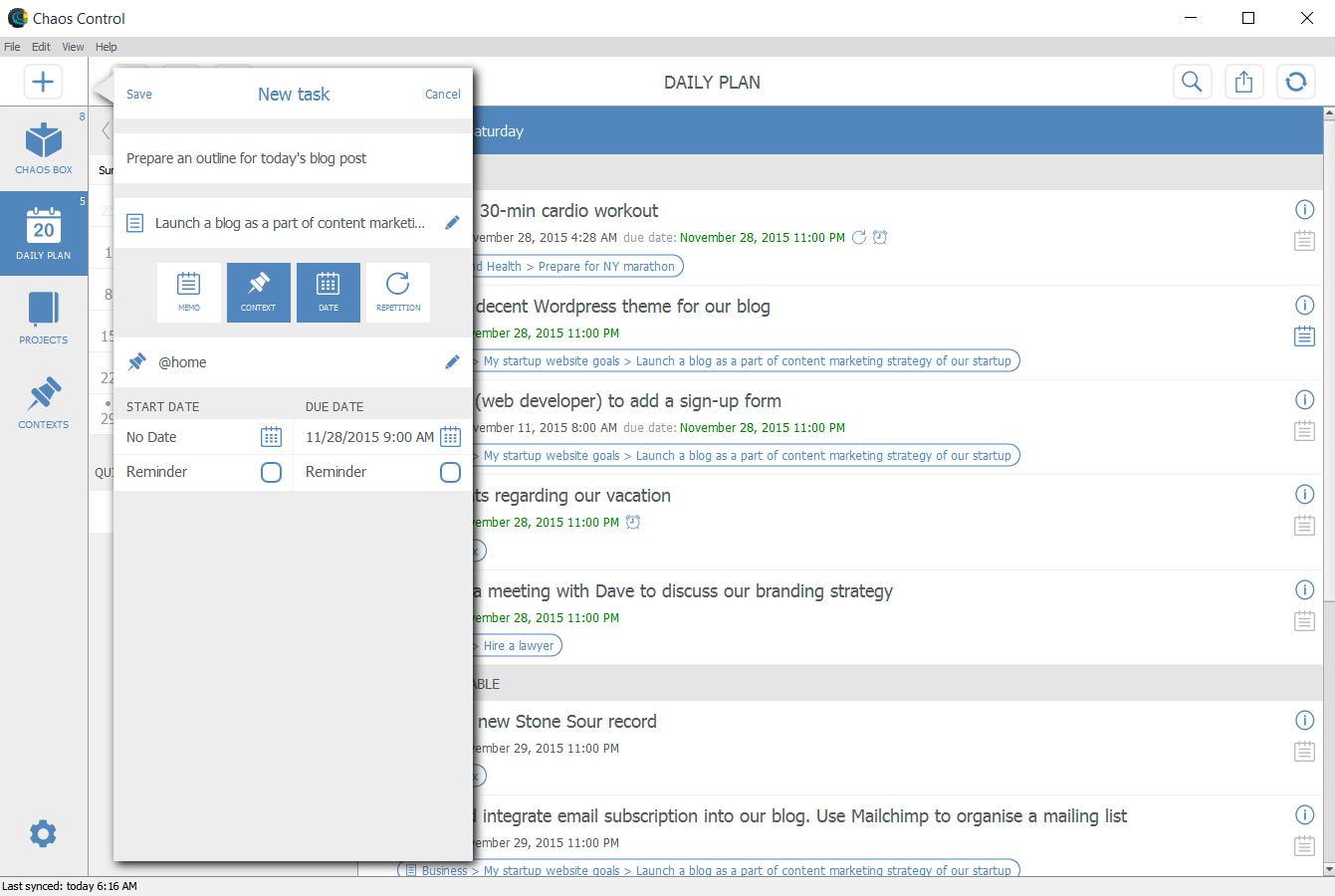Open memo icon of vacation task
The image size is (1335, 896).
click(x=1304, y=526)
